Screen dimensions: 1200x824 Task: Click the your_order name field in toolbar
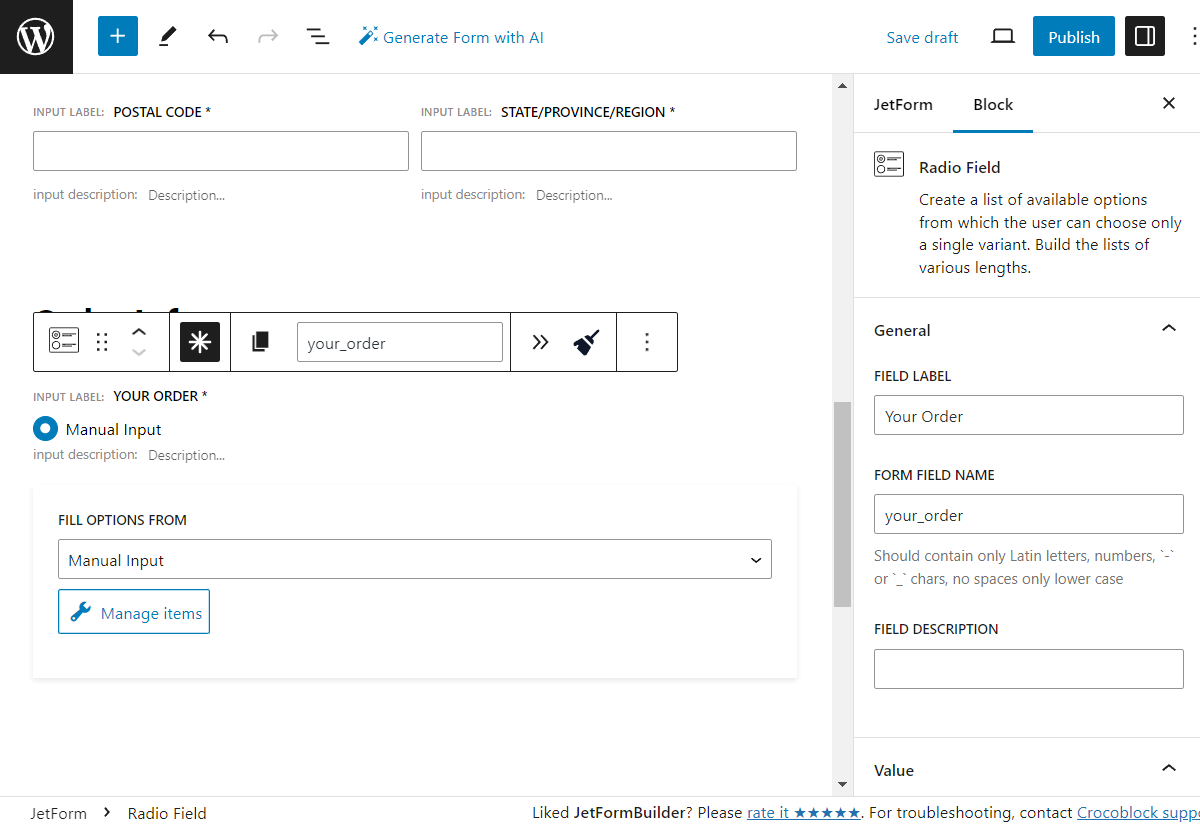pos(399,341)
